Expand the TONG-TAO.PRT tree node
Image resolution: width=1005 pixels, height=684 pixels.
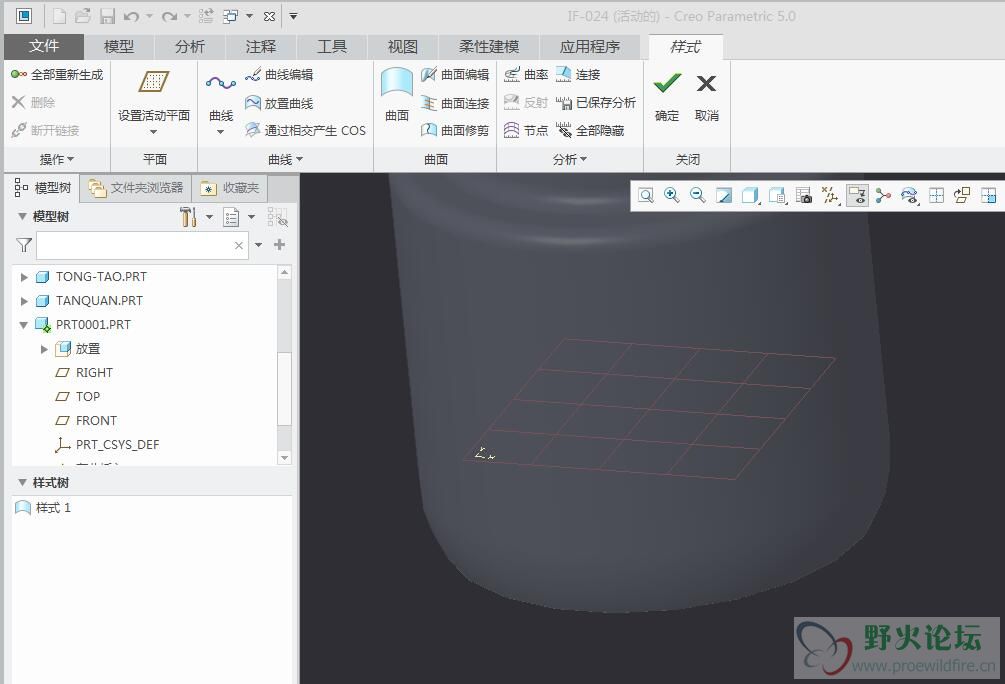coord(25,277)
